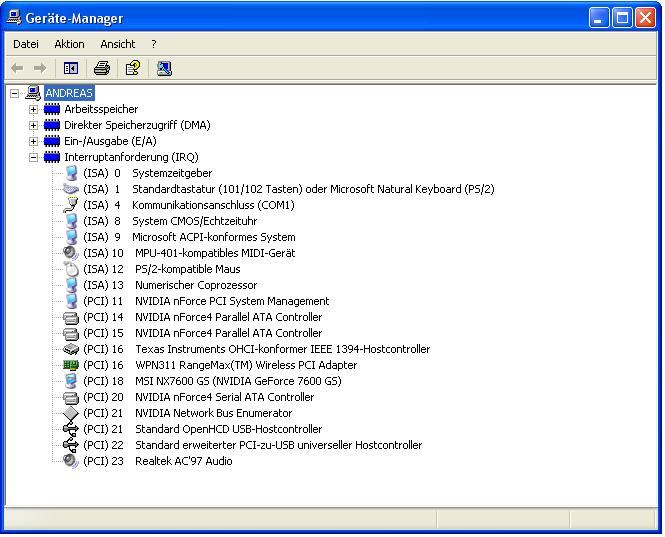
Task: Select Interruptanforderung (IRQ) tree label
Action: [131, 157]
